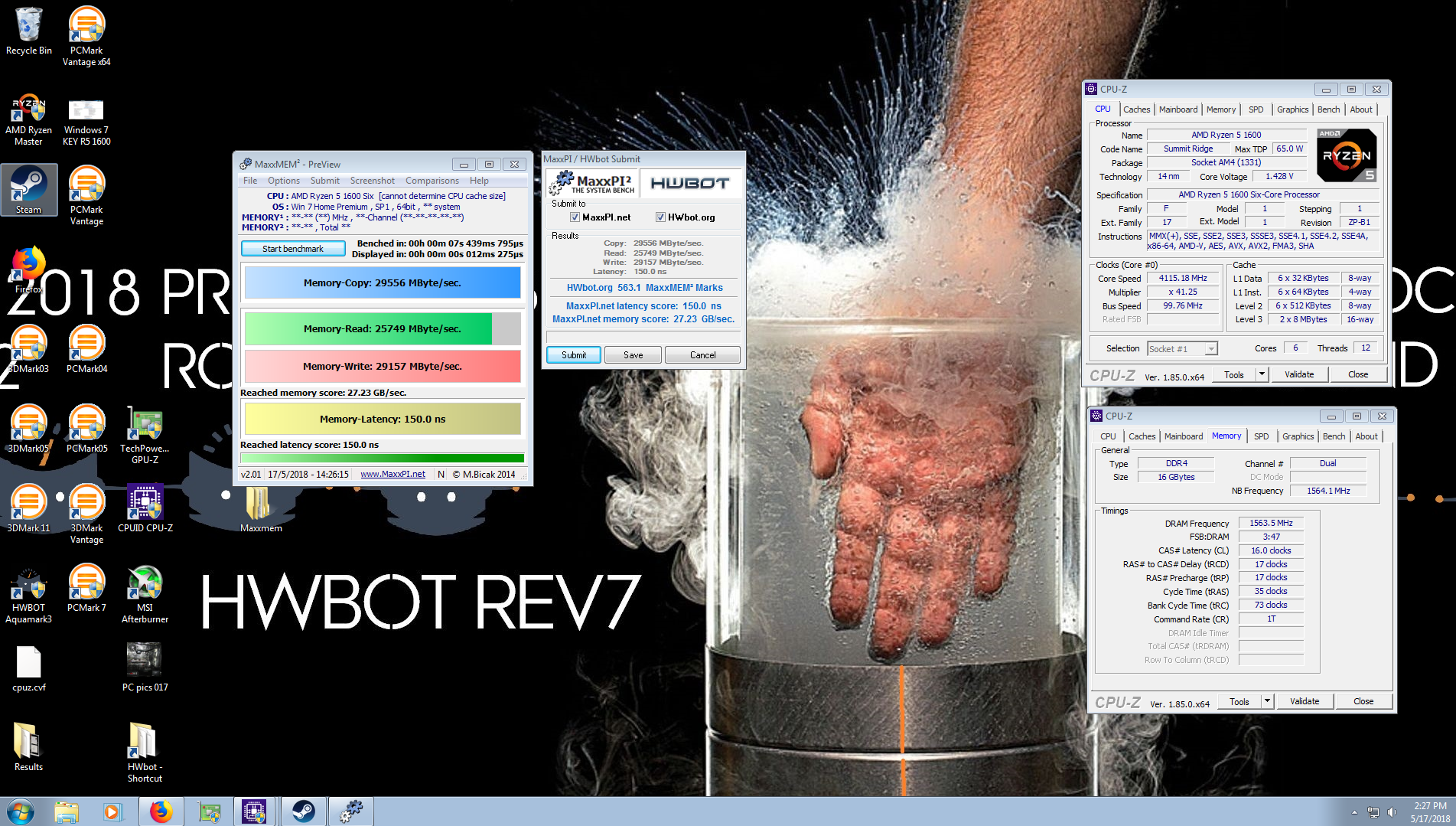Click Save in HWbot Submit dialog
The image size is (1456, 826).
tap(633, 355)
